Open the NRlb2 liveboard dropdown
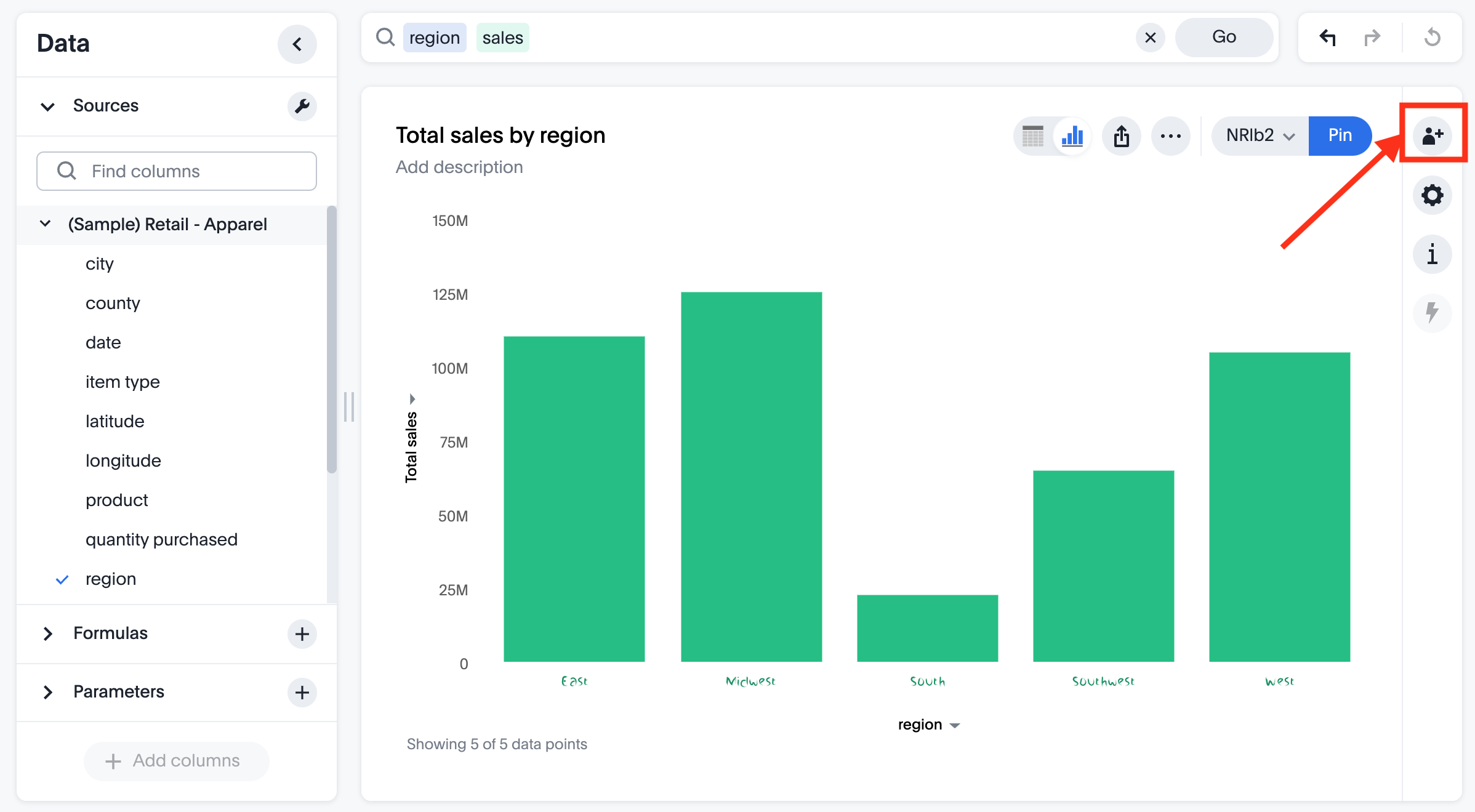Viewport: 1475px width, 812px height. coord(1260,136)
